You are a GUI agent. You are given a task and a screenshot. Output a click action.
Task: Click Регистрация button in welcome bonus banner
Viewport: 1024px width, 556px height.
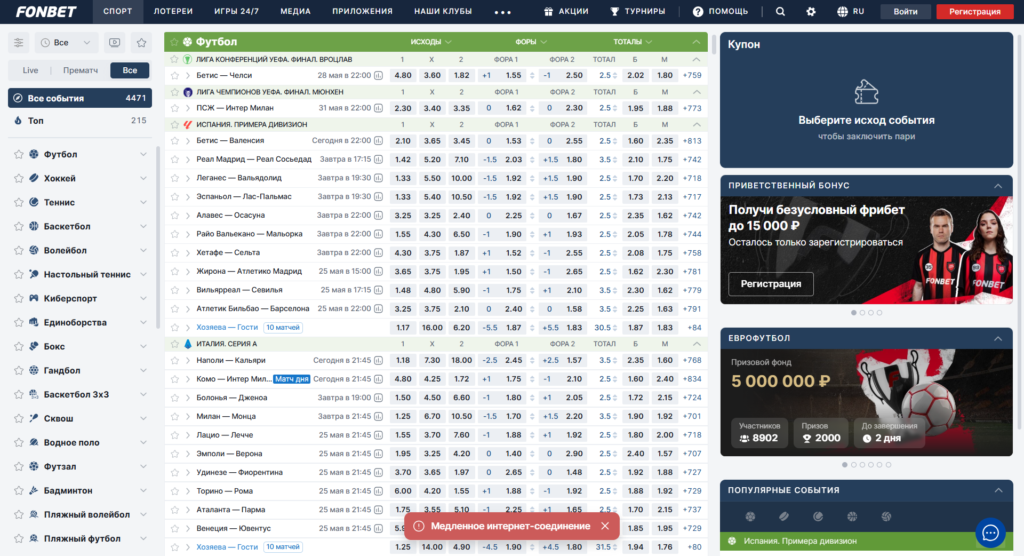pos(771,284)
